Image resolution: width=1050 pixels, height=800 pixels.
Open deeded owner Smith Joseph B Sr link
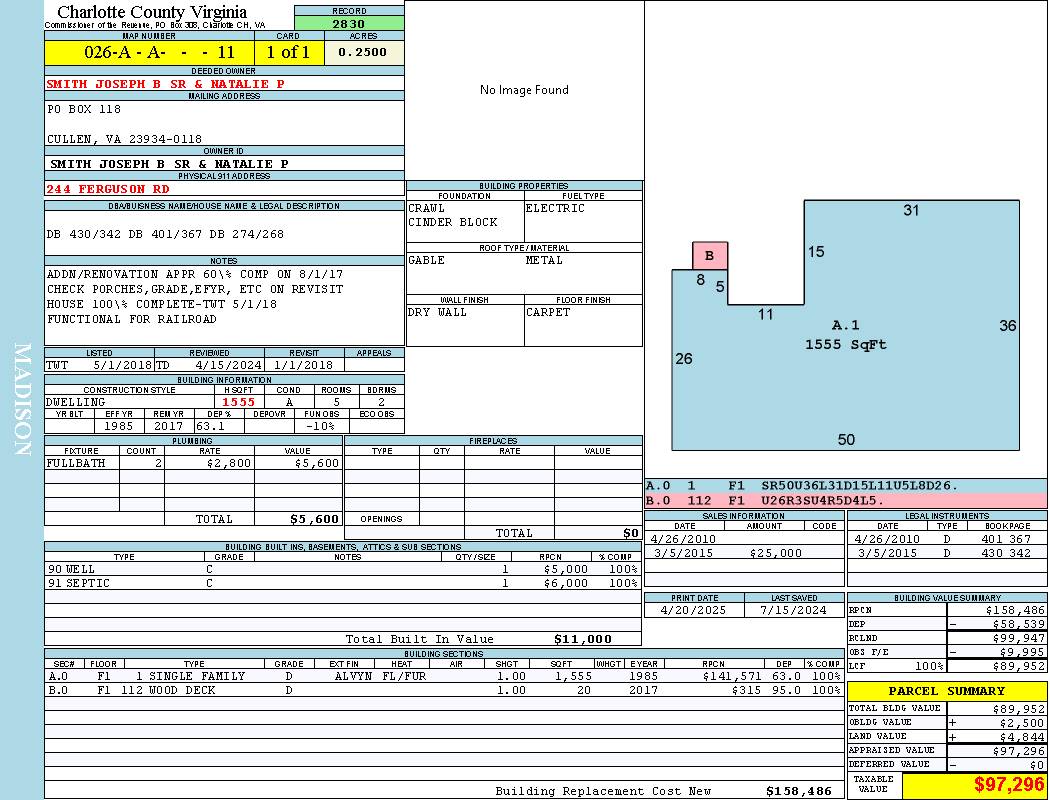[166, 84]
